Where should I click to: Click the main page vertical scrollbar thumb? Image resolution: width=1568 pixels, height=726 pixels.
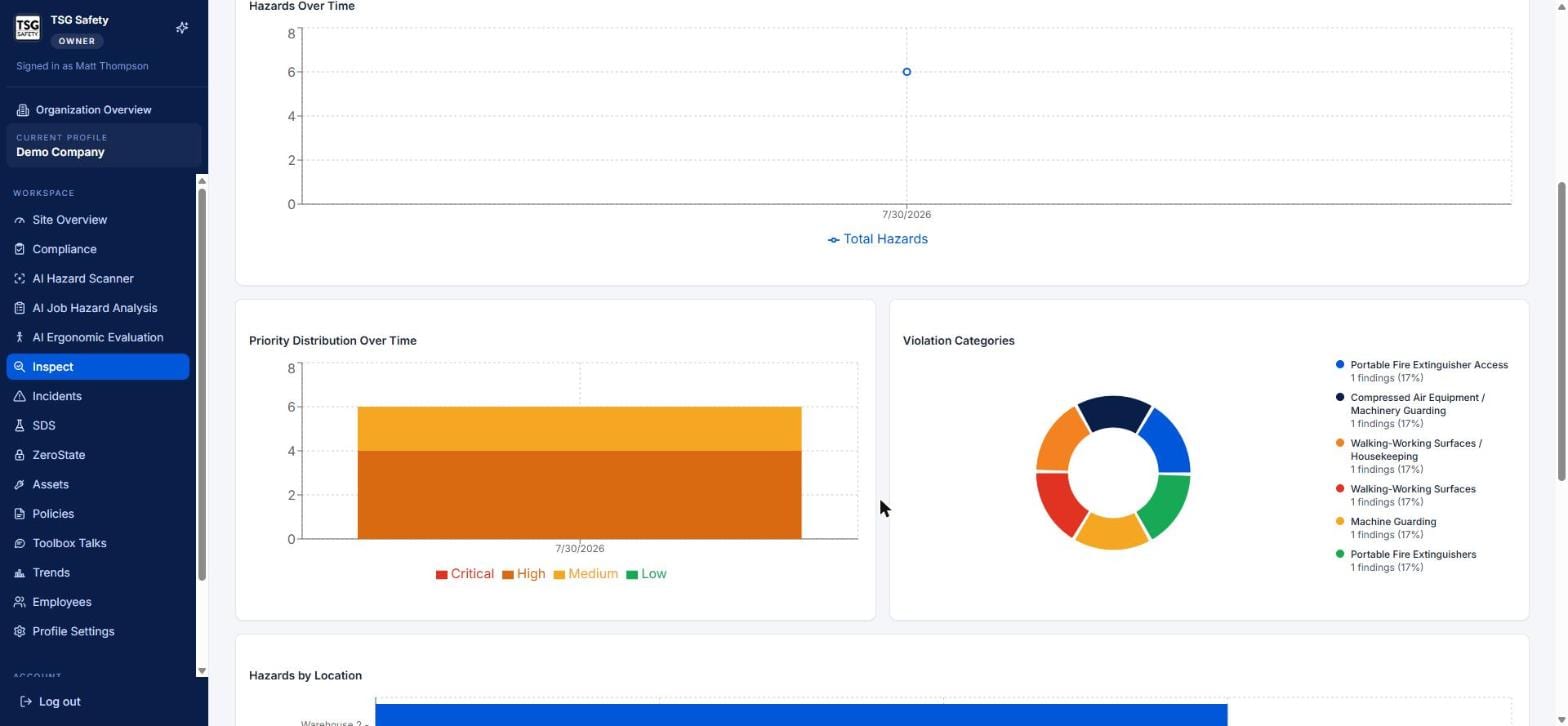click(x=1561, y=331)
